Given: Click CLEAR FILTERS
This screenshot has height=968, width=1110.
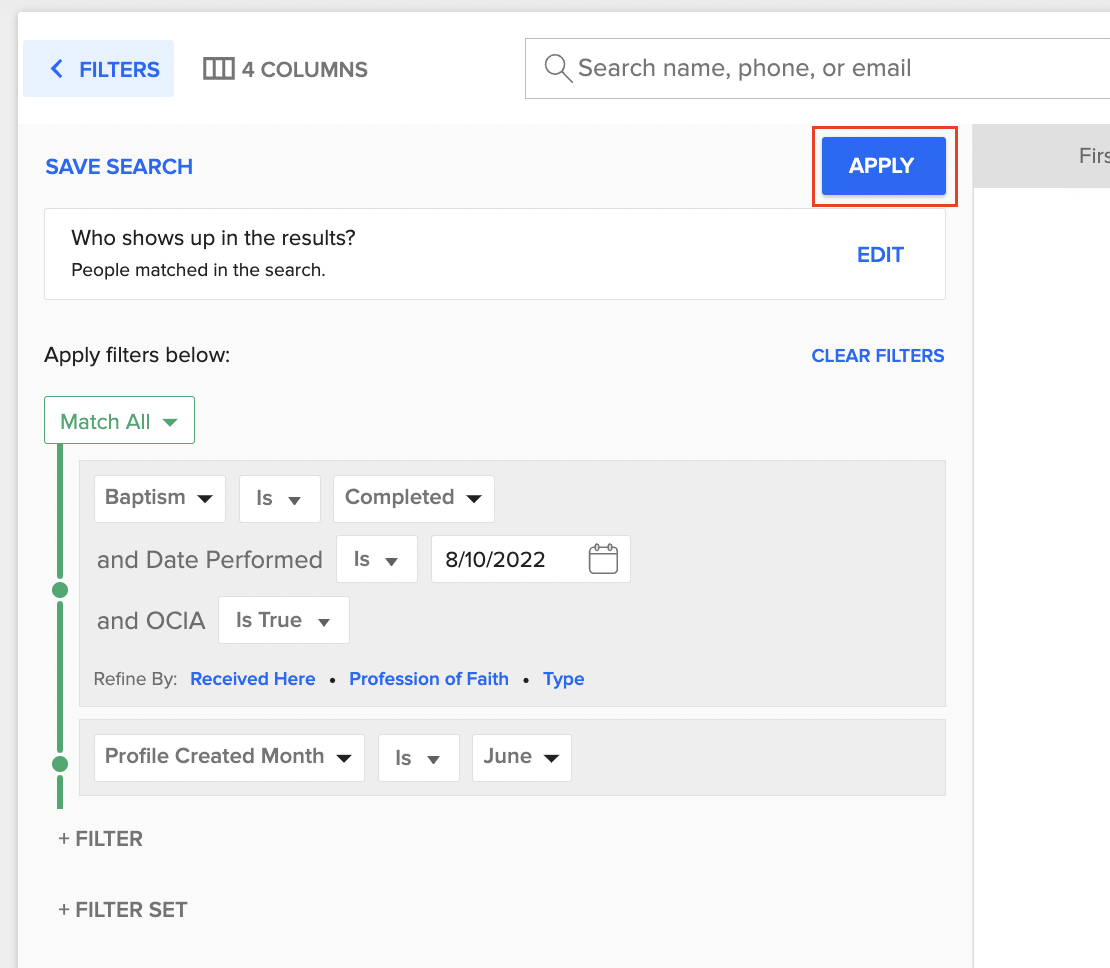Looking at the screenshot, I should (877, 356).
